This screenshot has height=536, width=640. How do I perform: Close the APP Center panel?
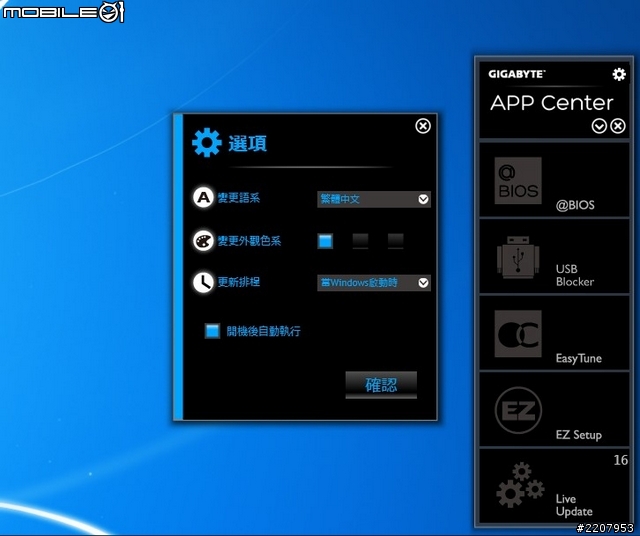tap(618, 126)
